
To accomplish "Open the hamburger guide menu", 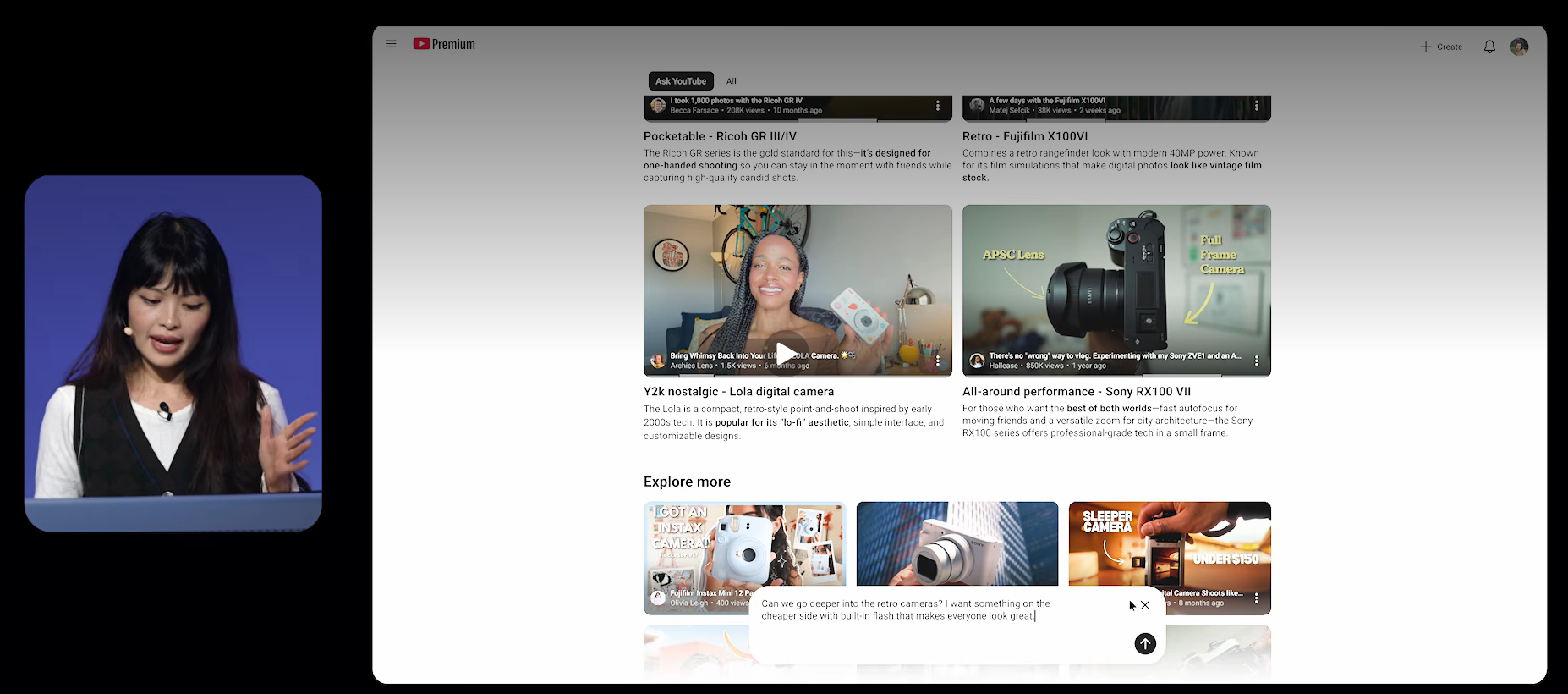I will pyautogui.click(x=391, y=44).
